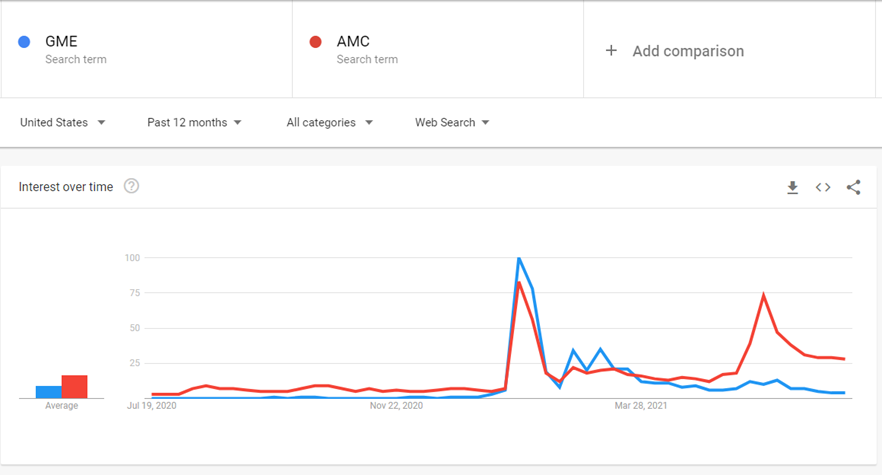Screen dimensions: 882x475
Task: Click Add comparison
Action: [x=688, y=51]
